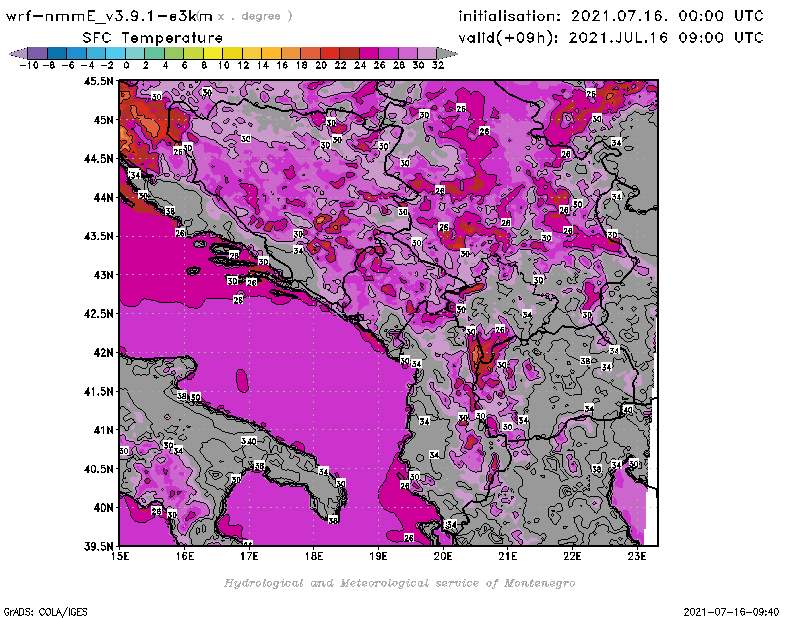Image resolution: width=800 pixels, height=618 pixels.
Task: Click the legend tick label '0'
Action: [x=126, y=66]
